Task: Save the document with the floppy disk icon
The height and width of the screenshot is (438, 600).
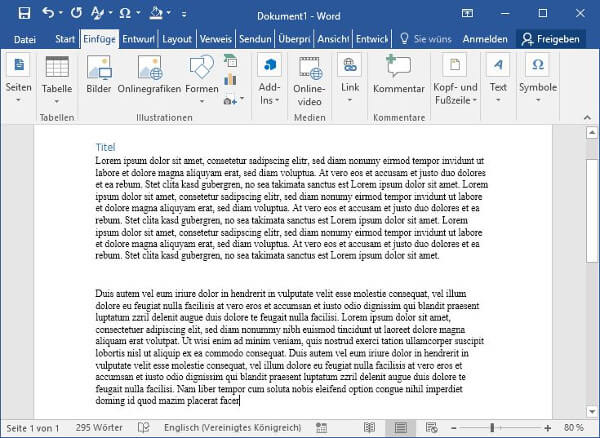Action: click(x=24, y=14)
